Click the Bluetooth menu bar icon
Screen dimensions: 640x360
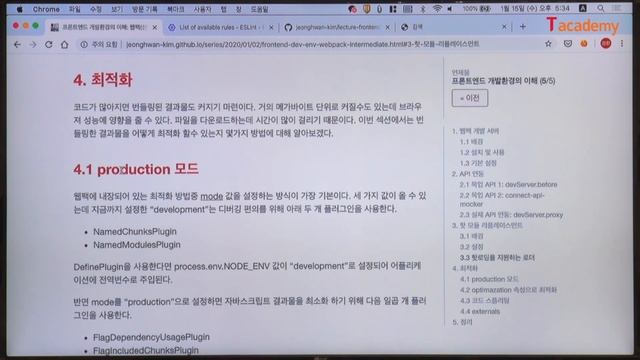(422, 9)
